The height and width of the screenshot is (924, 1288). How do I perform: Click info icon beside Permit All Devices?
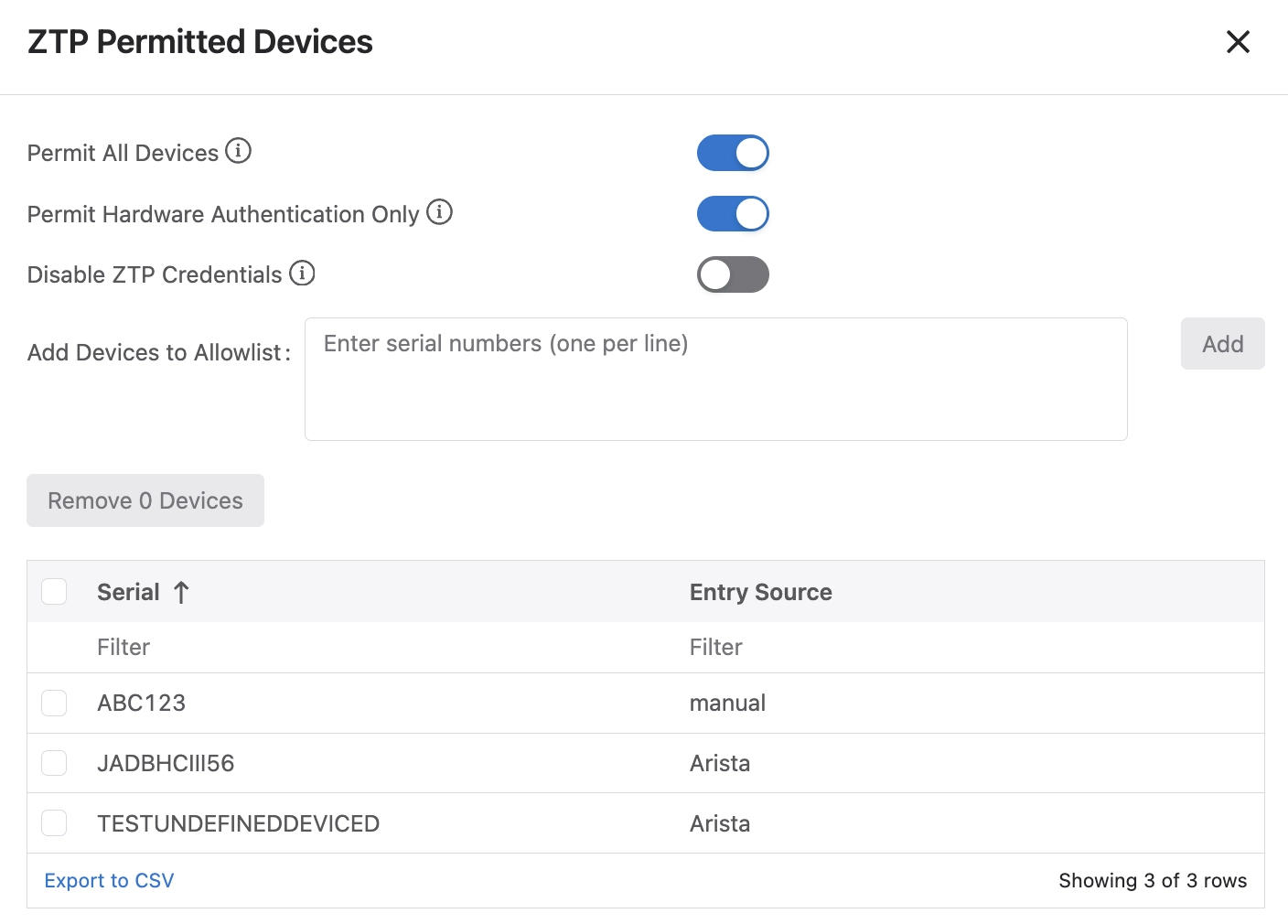[x=238, y=151]
